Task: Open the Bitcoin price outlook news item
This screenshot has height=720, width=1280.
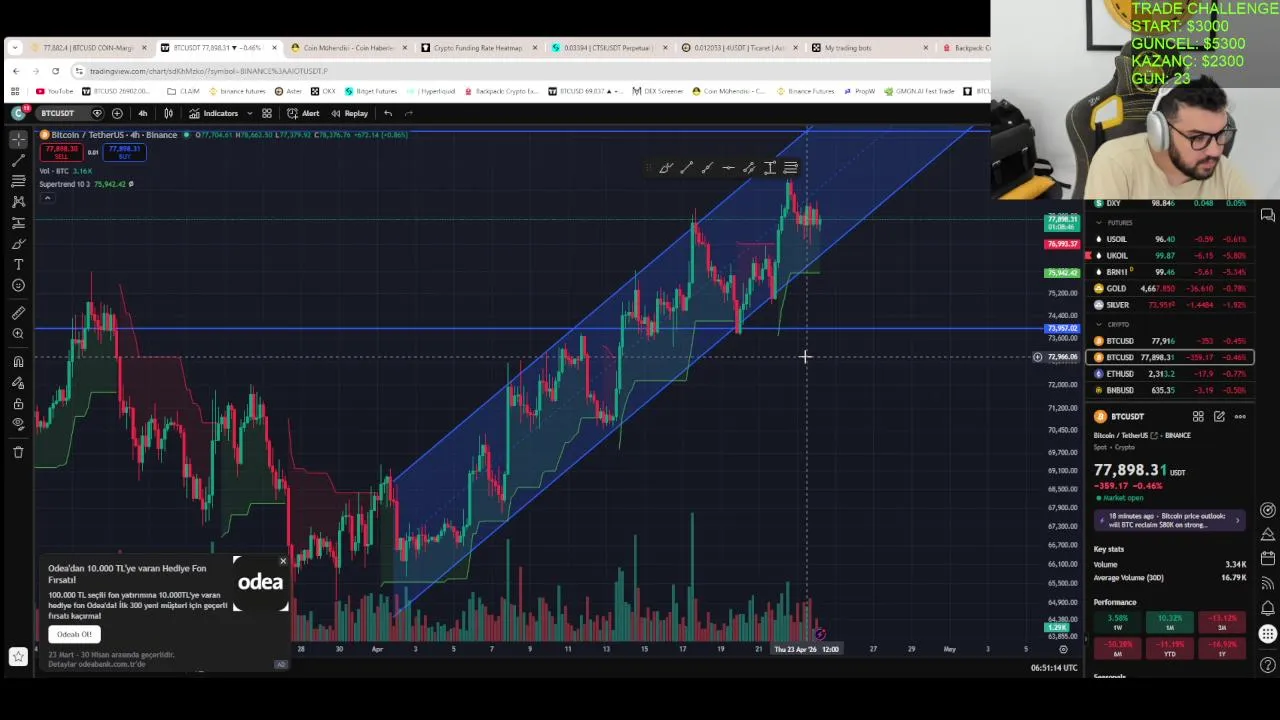Action: click(x=1170, y=520)
